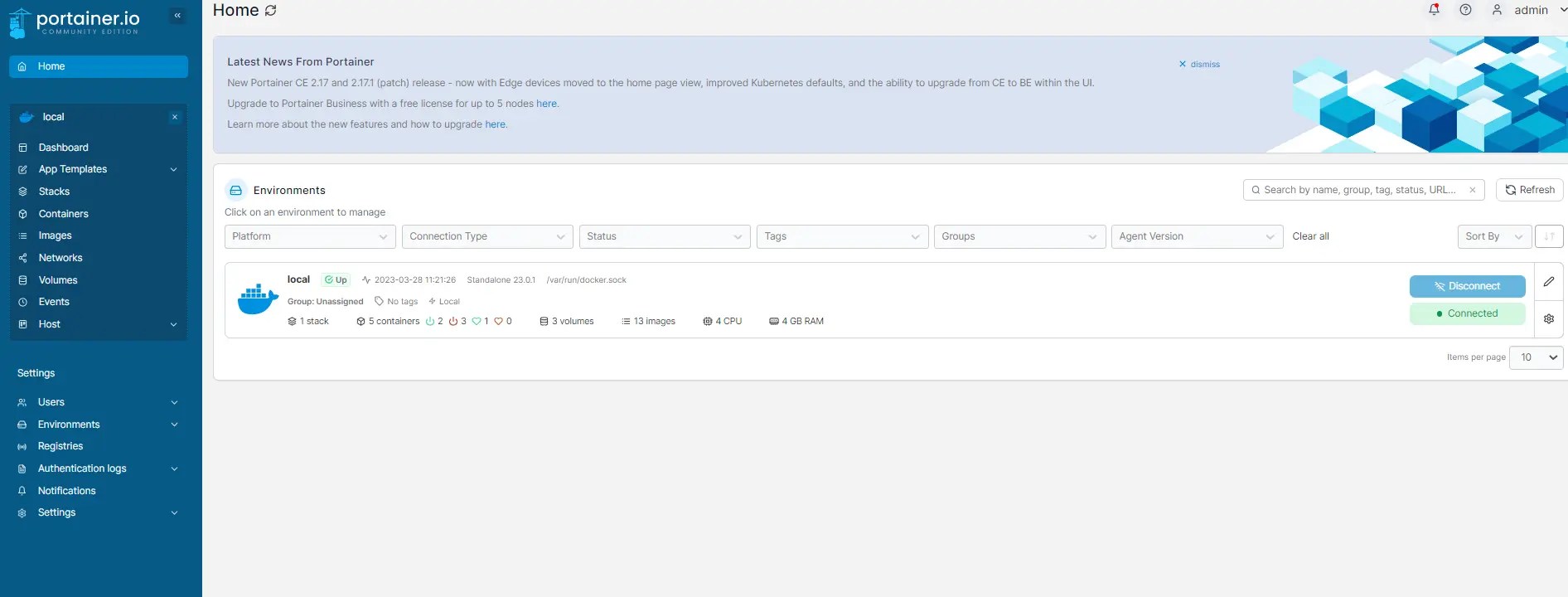The image size is (1568, 597).
Task: Click the stopped containers red power icon
Action: (x=453, y=322)
